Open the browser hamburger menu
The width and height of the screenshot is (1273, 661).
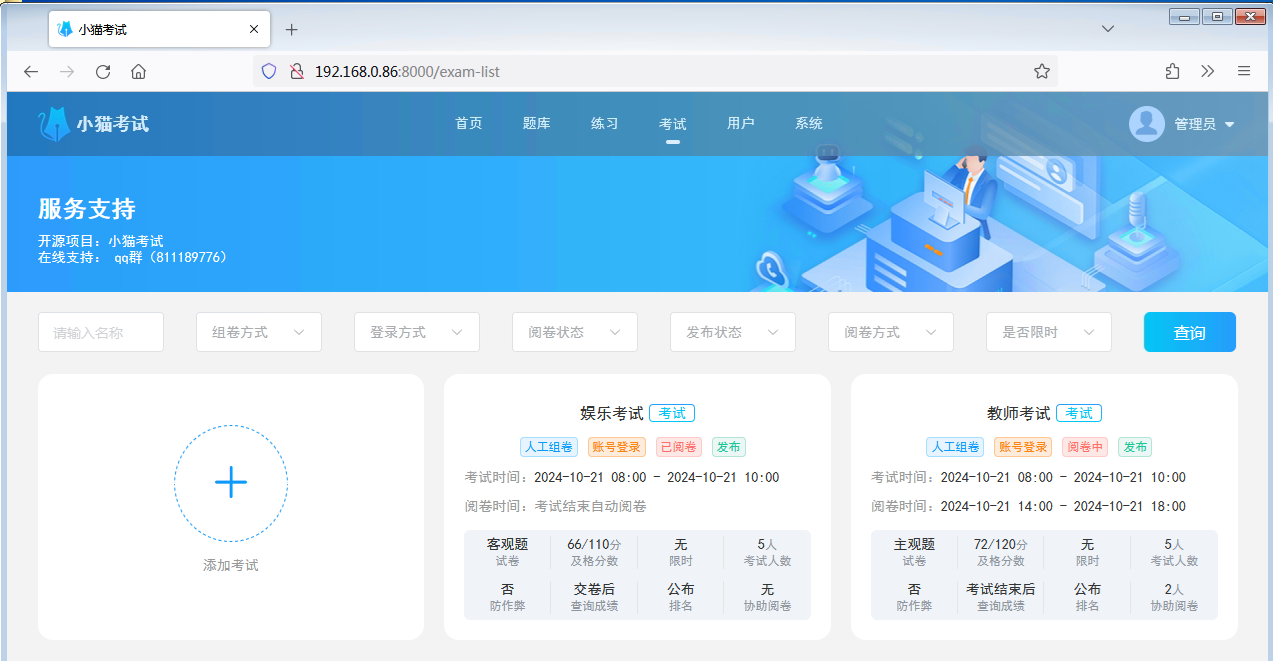tap(1244, 71)
